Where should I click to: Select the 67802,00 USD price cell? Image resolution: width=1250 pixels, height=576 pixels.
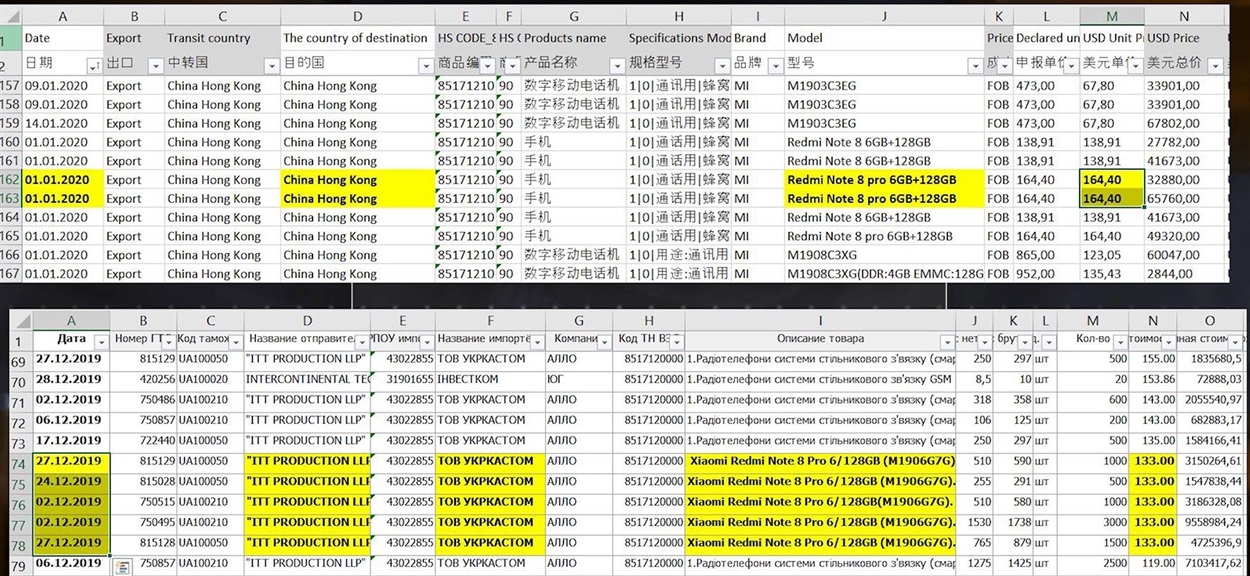pyautogui.click(x=1185, y=123)
